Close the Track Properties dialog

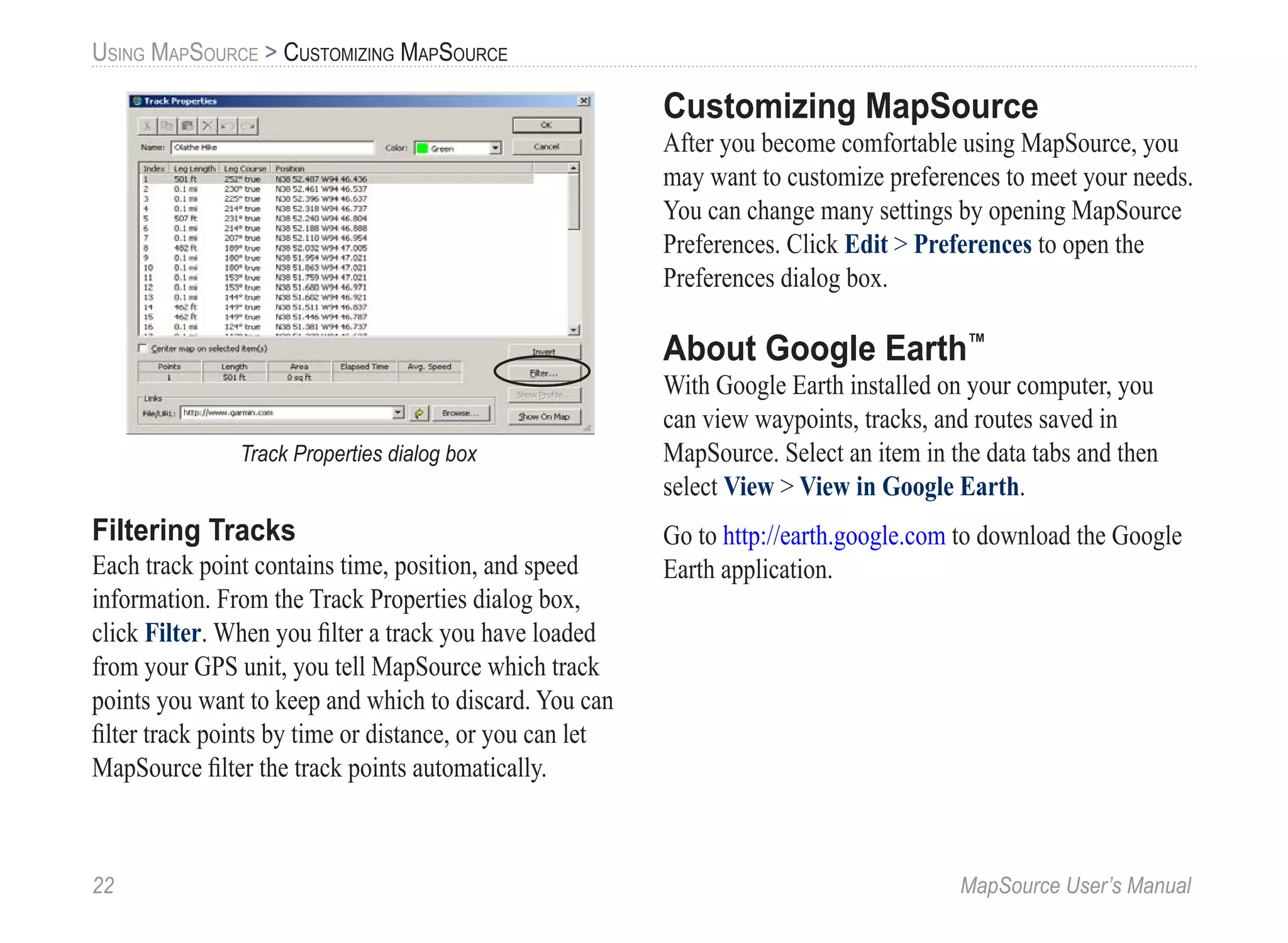click(x=584, y=101)
